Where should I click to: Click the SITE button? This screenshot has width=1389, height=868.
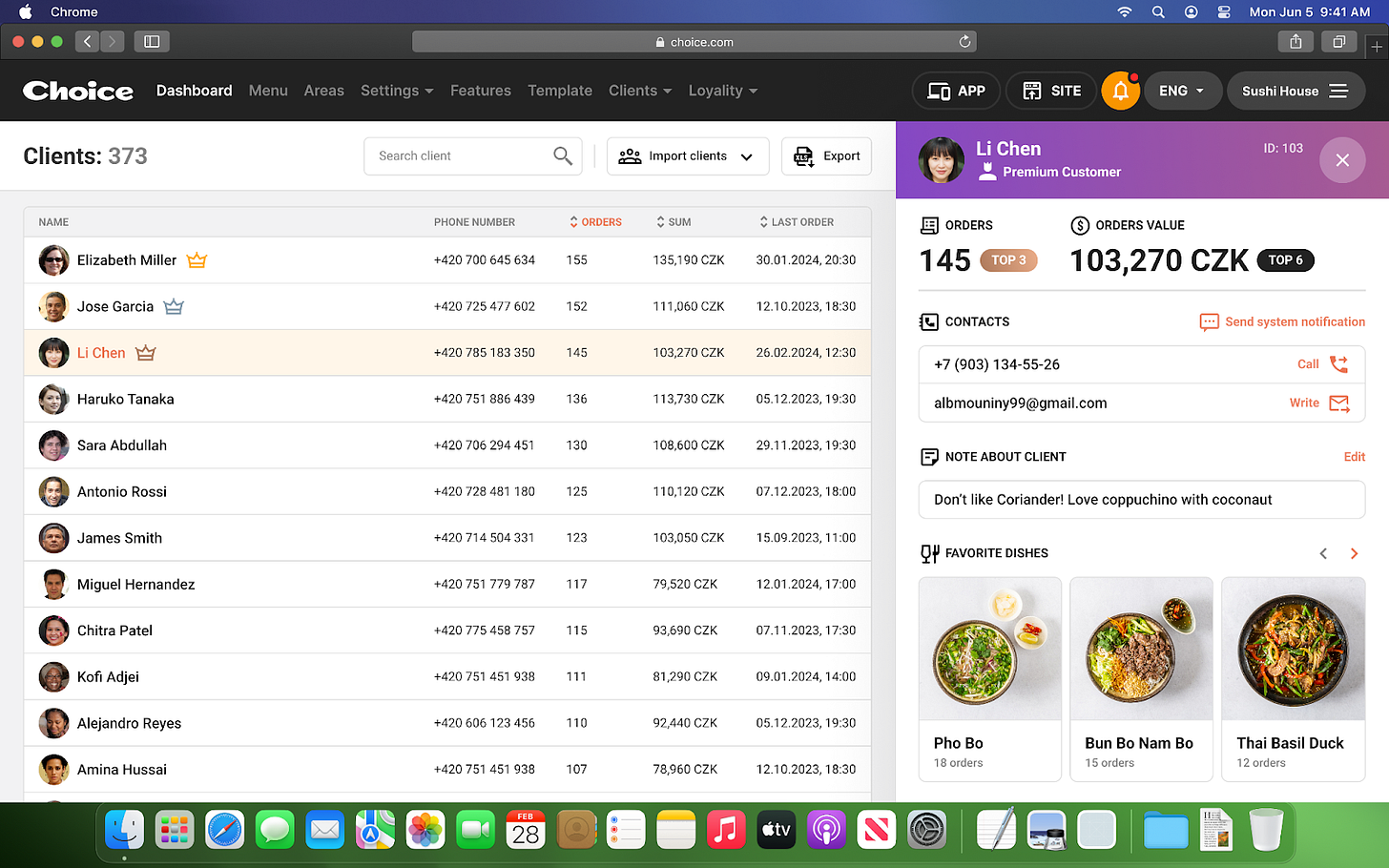(1052, 91)
